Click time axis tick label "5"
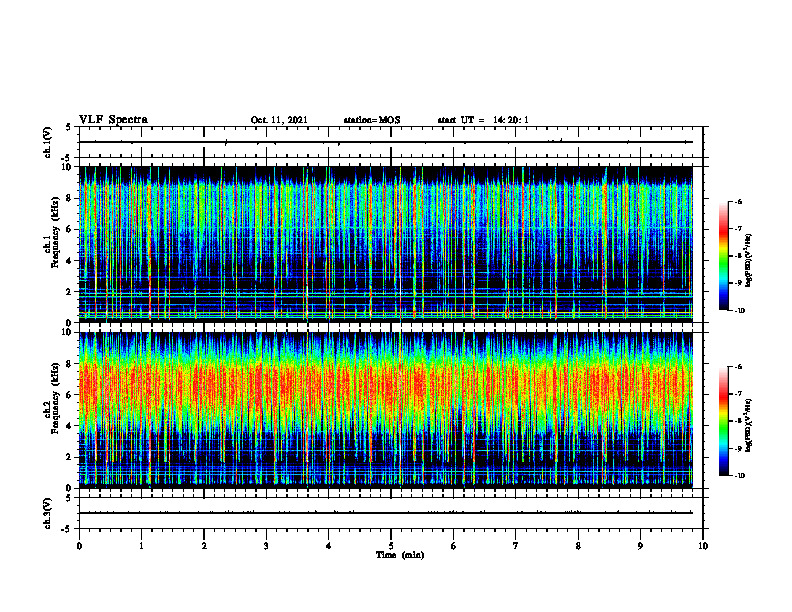The width and height of the screenshot is (792, 612). 391,546
